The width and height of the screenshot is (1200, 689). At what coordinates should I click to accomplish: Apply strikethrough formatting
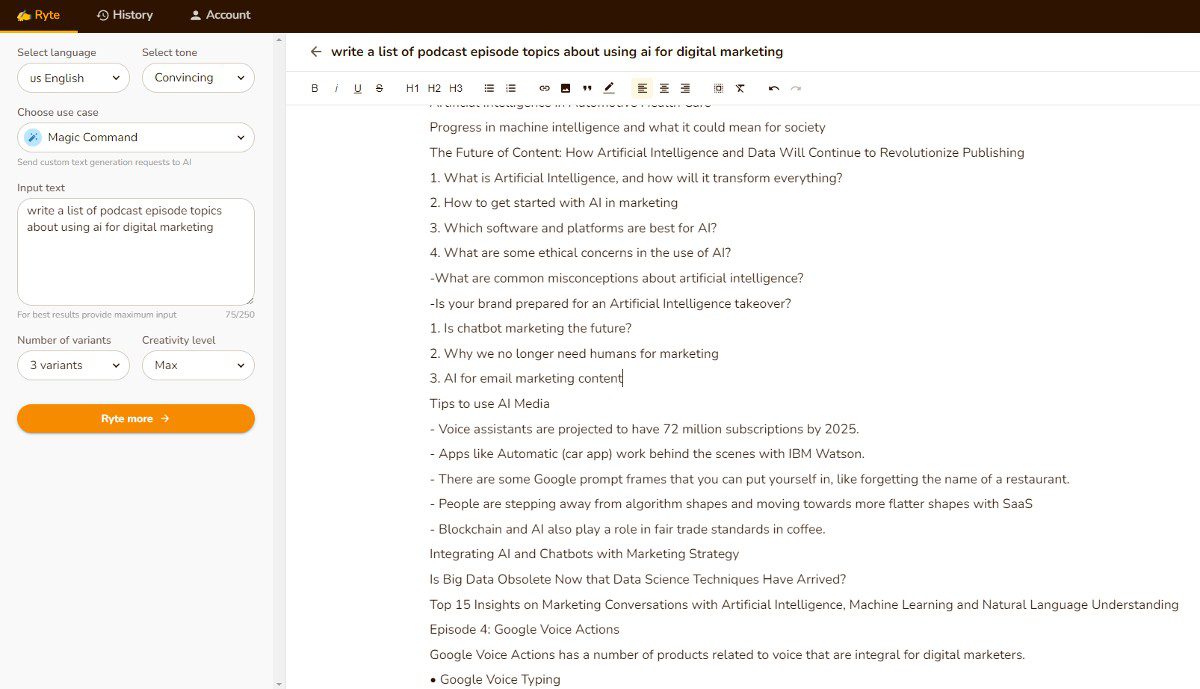pyautogui.click(x=379, y=88)
